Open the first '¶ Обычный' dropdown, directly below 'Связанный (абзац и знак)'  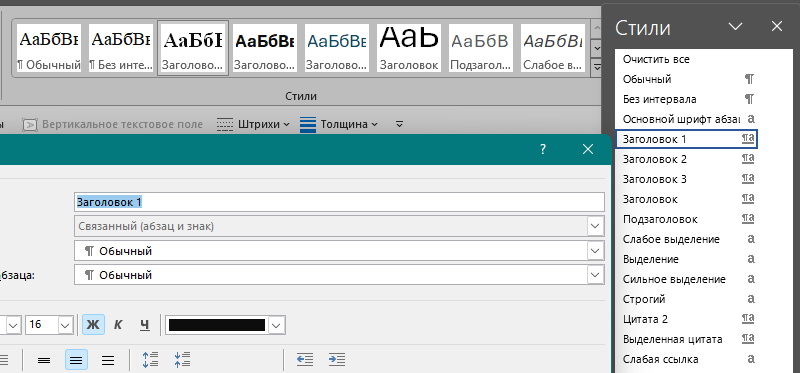point(595,251)
